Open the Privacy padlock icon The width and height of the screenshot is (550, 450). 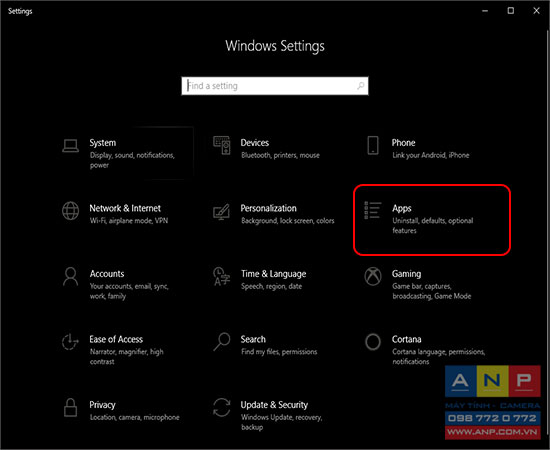tap(71, 408)
